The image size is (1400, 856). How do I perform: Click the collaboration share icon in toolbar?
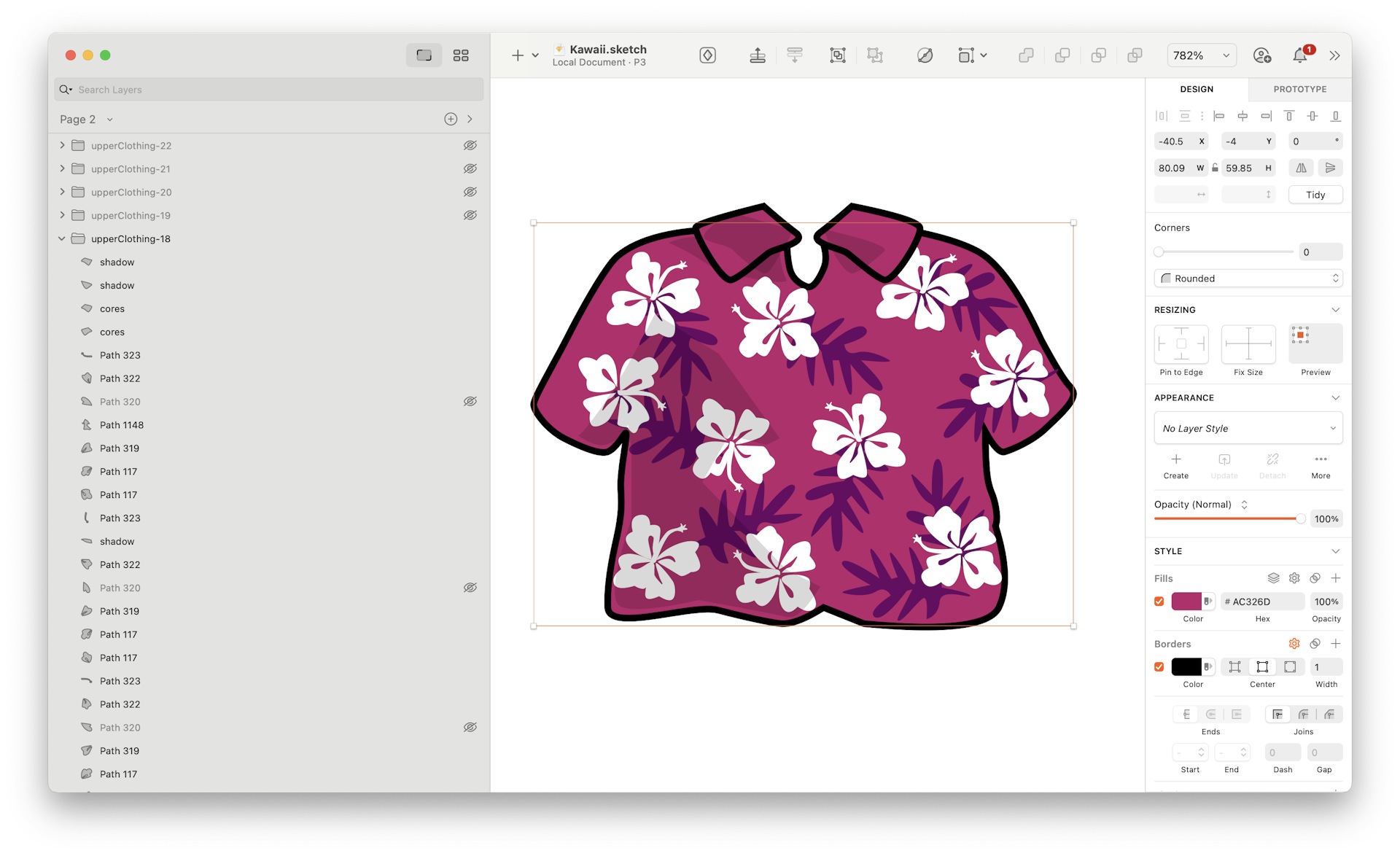[1263, 55]
